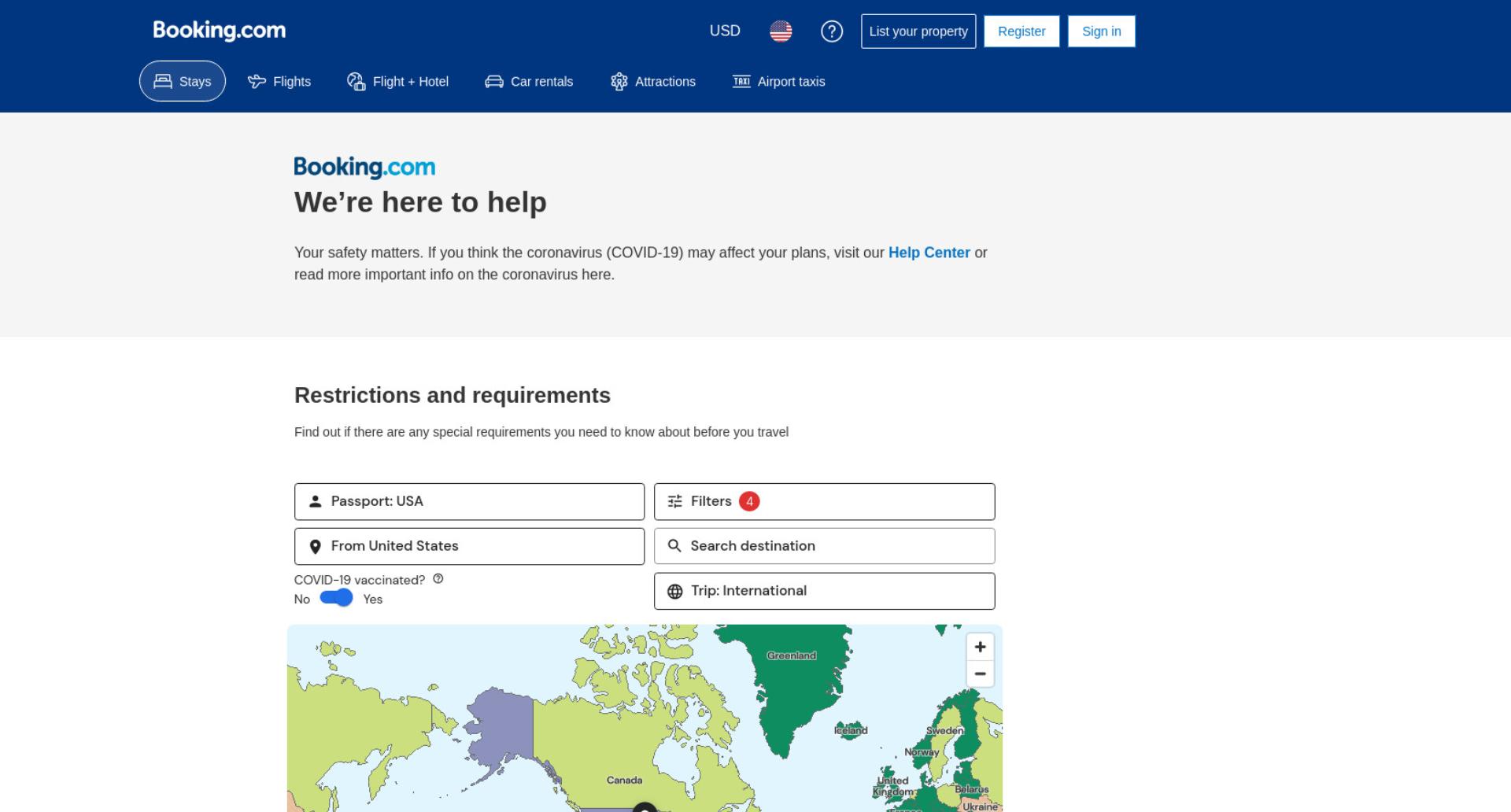Click the Restrictions and requirements heading

[x=453, y=395]
